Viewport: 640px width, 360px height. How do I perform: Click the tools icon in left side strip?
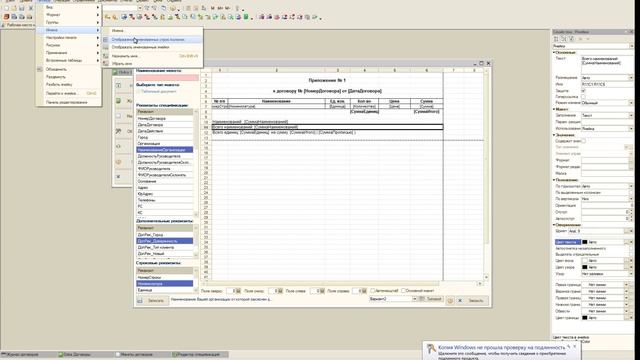118,131
